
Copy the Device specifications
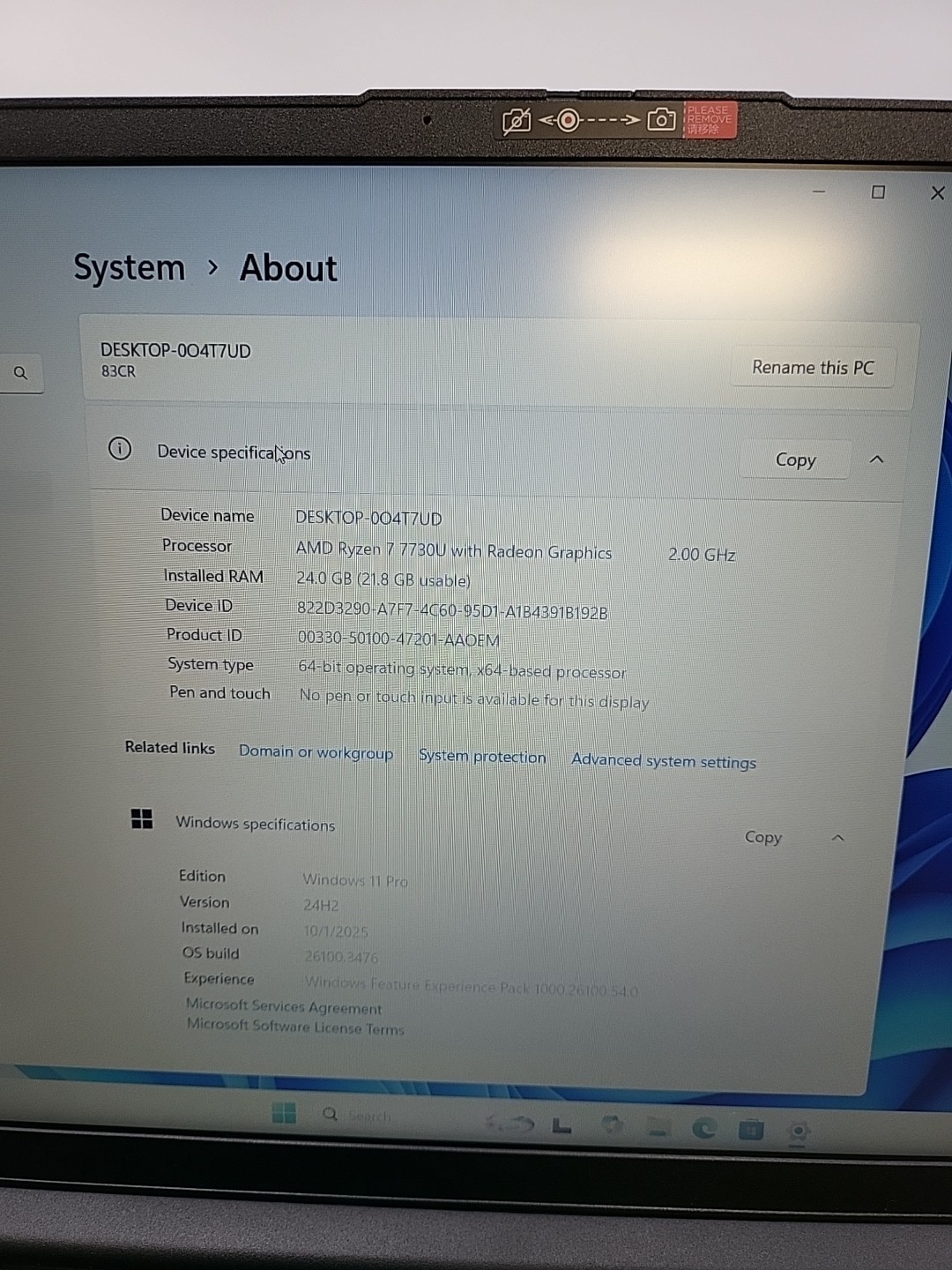[x=795, y=459]
